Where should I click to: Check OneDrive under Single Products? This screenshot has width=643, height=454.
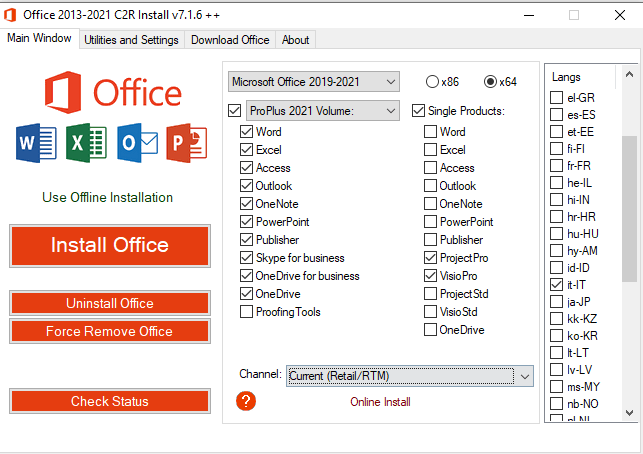(430, 330)
